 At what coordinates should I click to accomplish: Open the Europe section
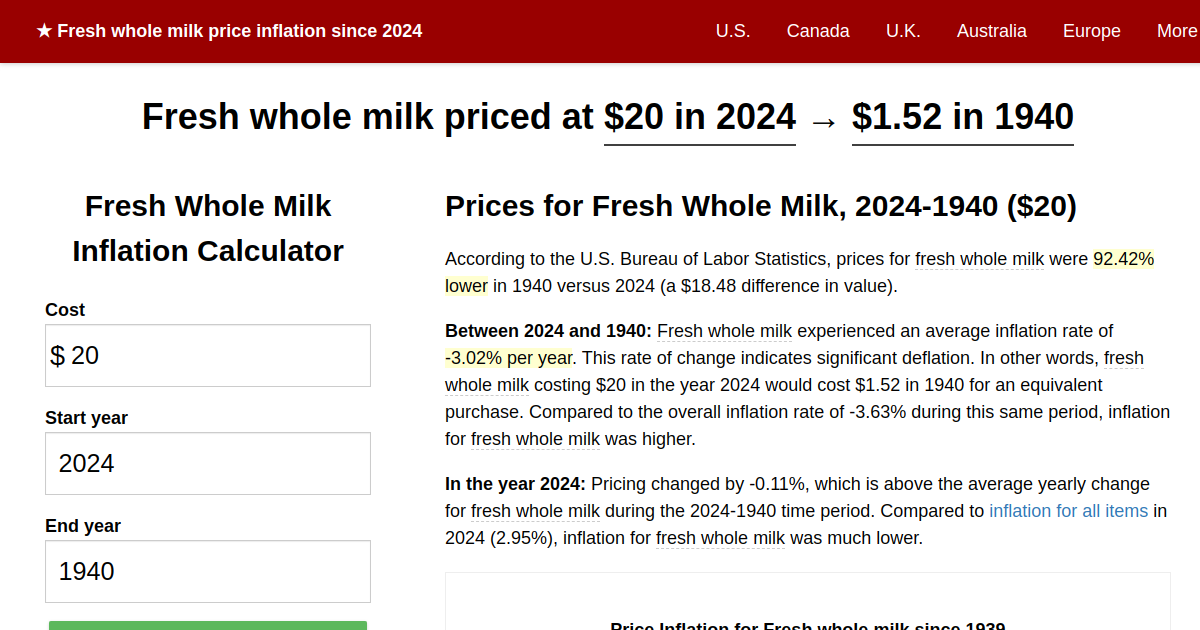(1091, 31)
